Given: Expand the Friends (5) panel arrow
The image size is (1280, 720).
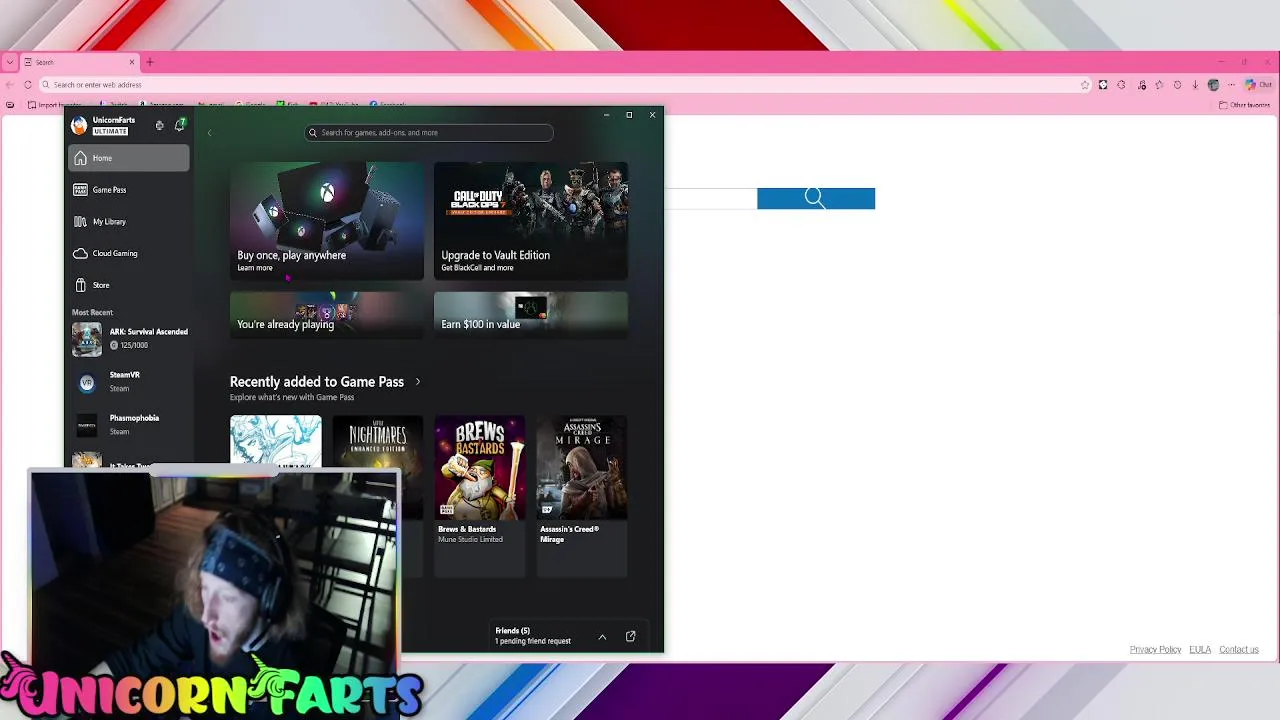Looking at the screenshot, I should [x=602, y=637].
